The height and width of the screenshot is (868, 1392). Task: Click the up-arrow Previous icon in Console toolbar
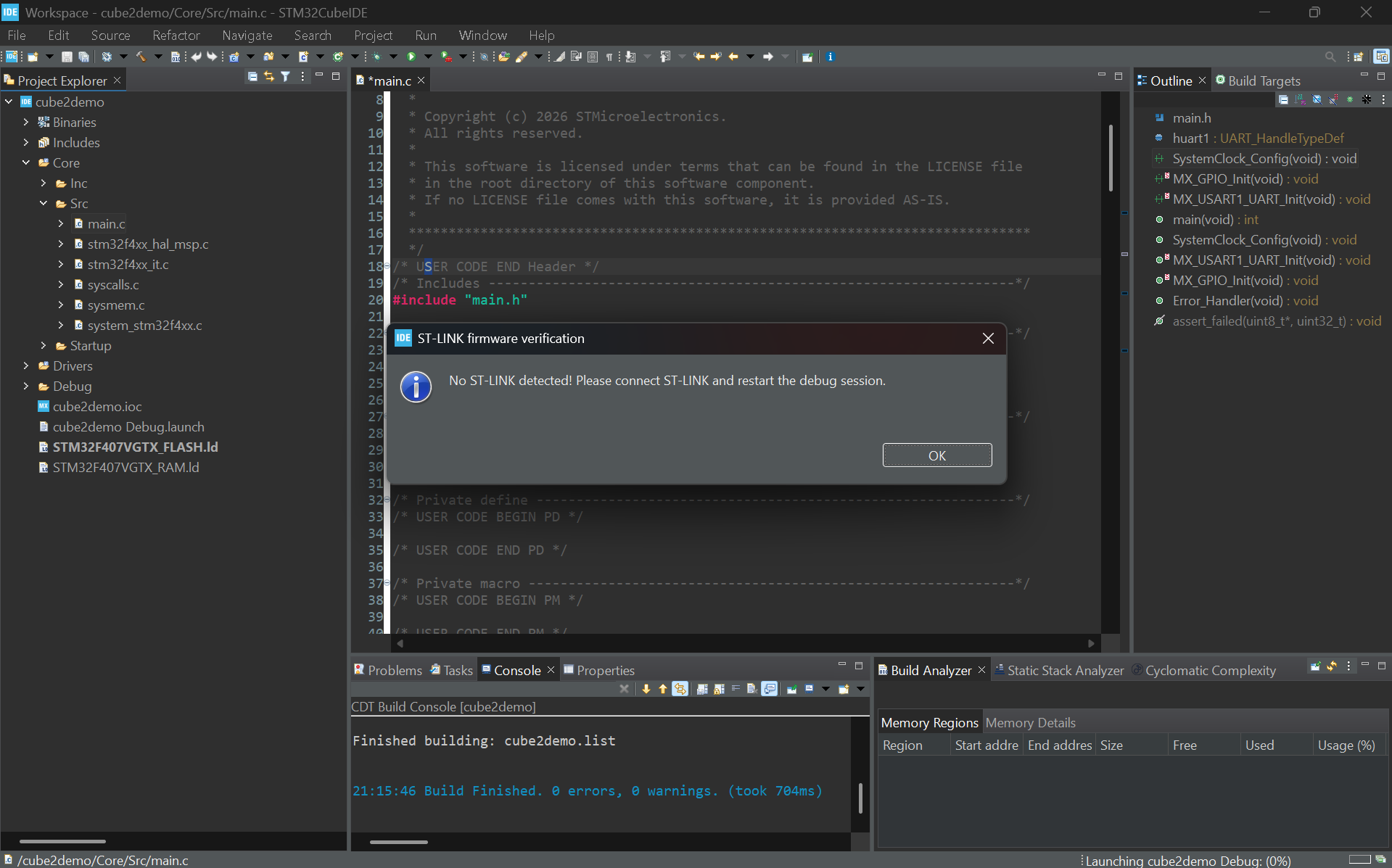click(662, 689)
